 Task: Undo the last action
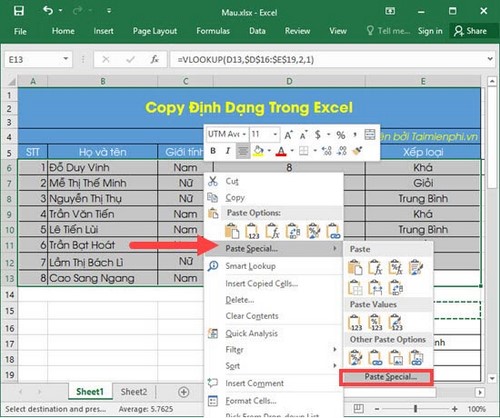[x=48, y=11]
